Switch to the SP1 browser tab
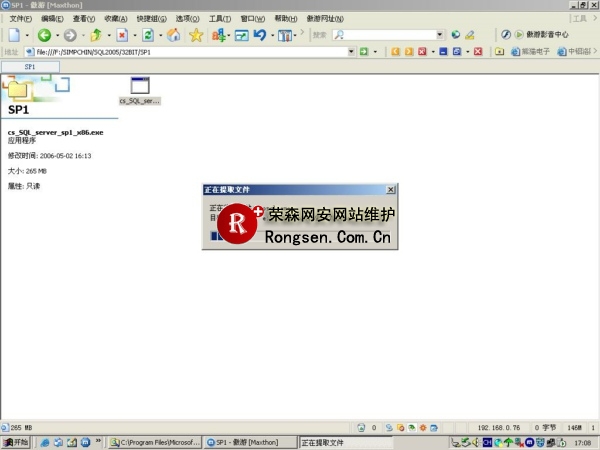The image size is (600, 450). (30, 67)
